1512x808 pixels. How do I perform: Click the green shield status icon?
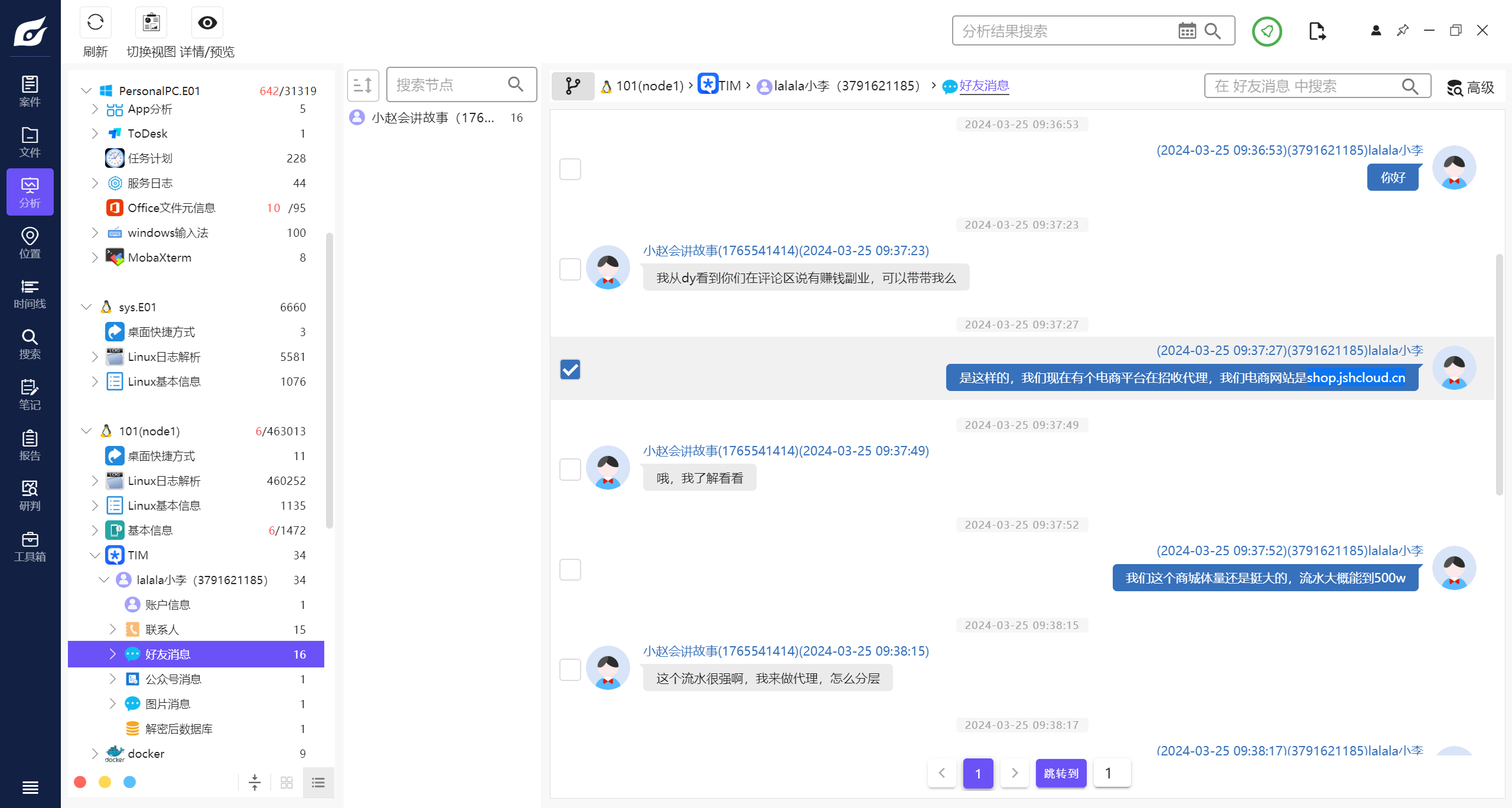pyautogui.click(x=1266, y=31)
